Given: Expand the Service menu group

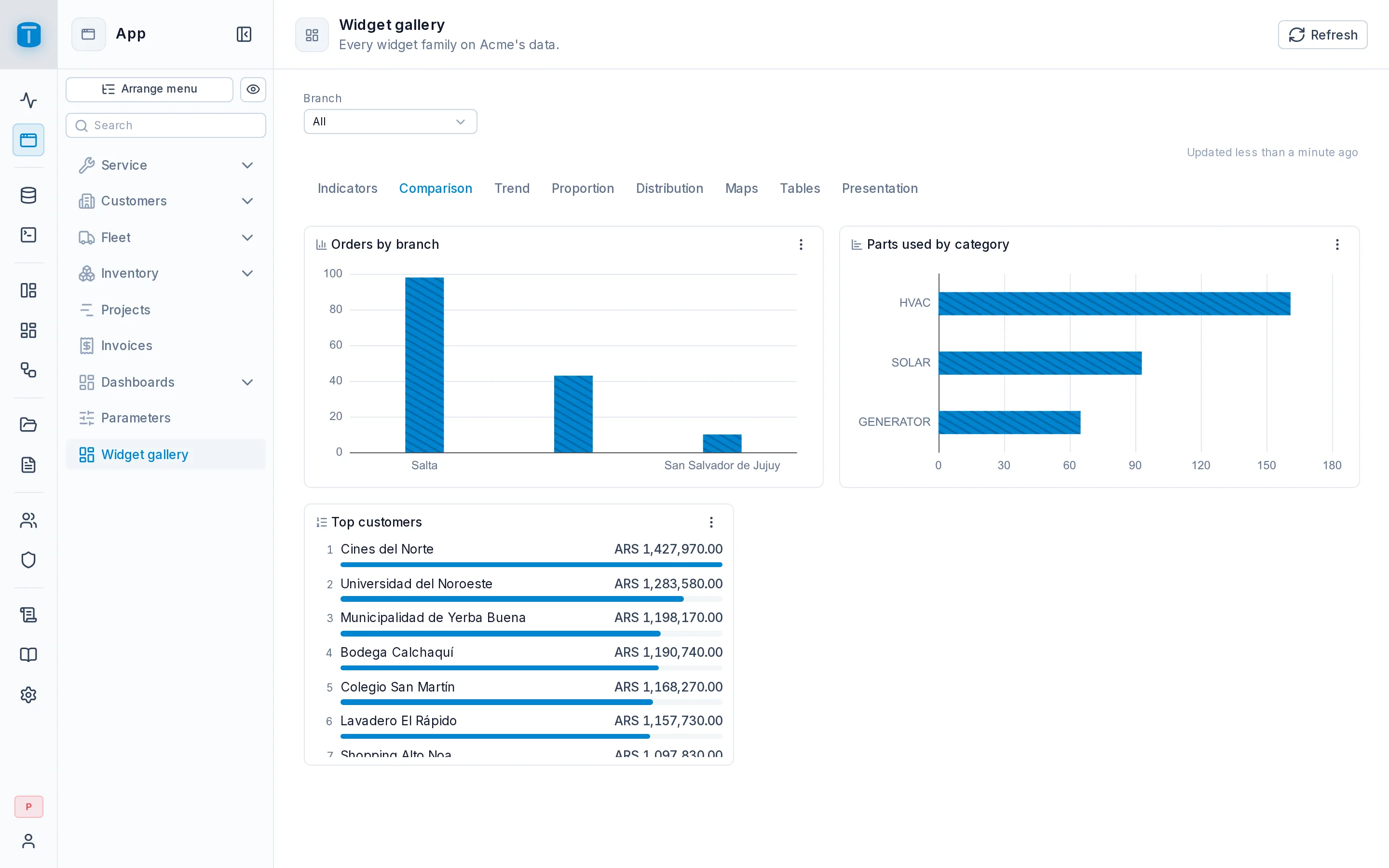Looking at the screenshot, I should 166,165.
